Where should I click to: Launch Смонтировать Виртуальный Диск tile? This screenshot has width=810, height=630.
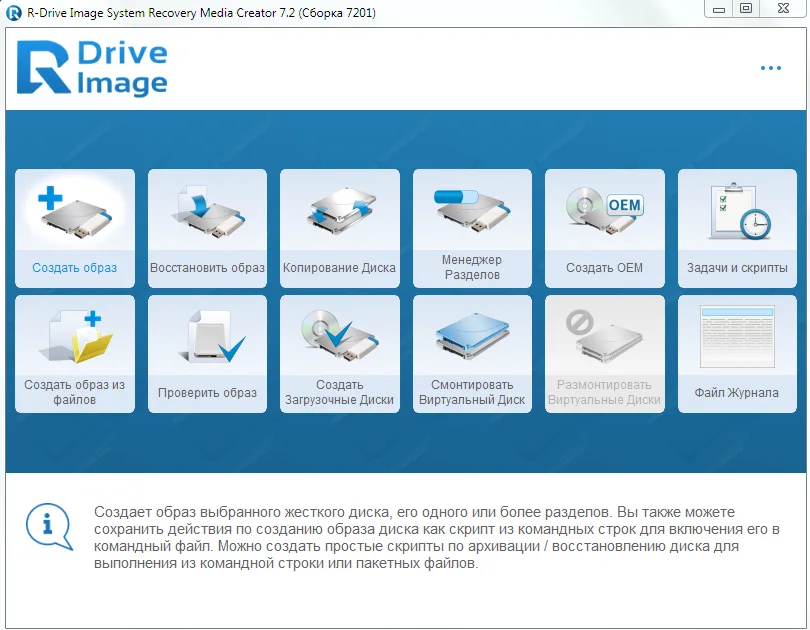tap(472, 354)
